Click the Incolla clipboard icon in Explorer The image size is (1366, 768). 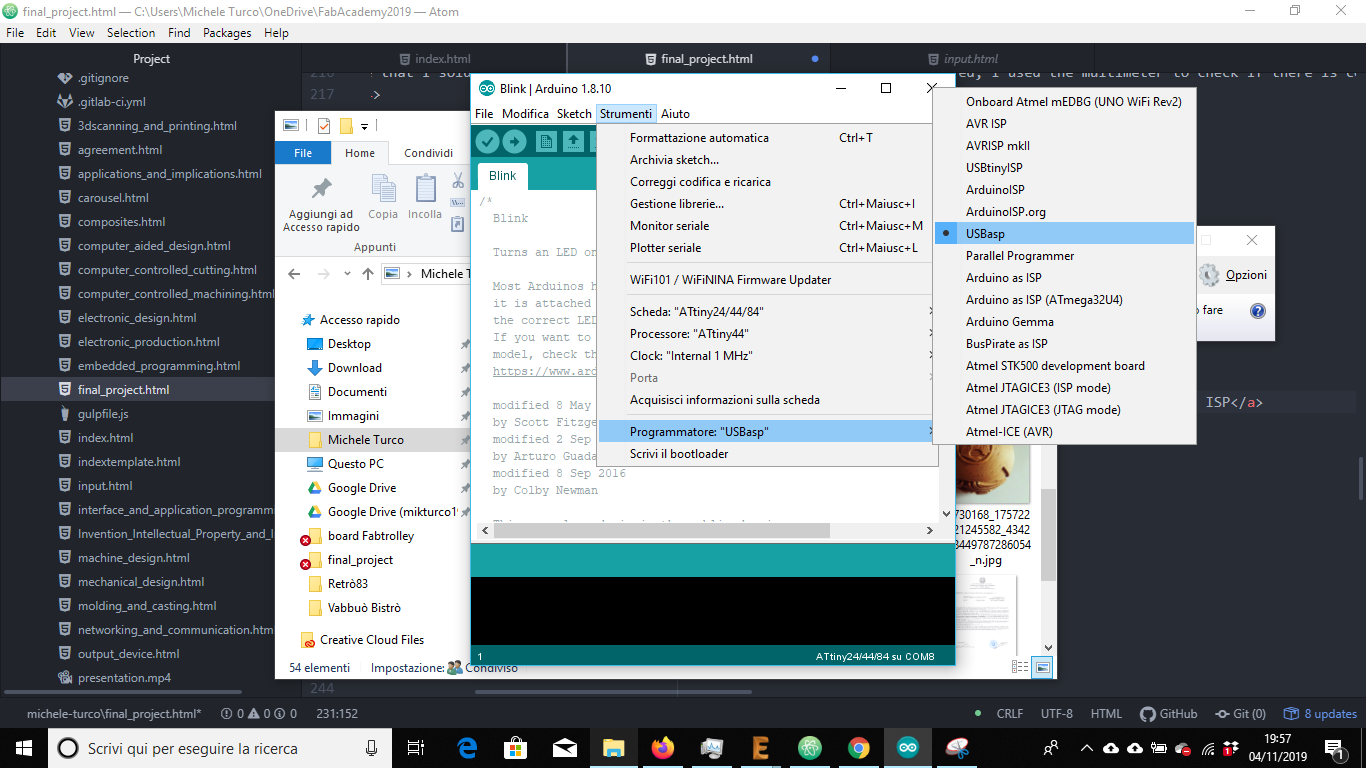tap(425, 189)
